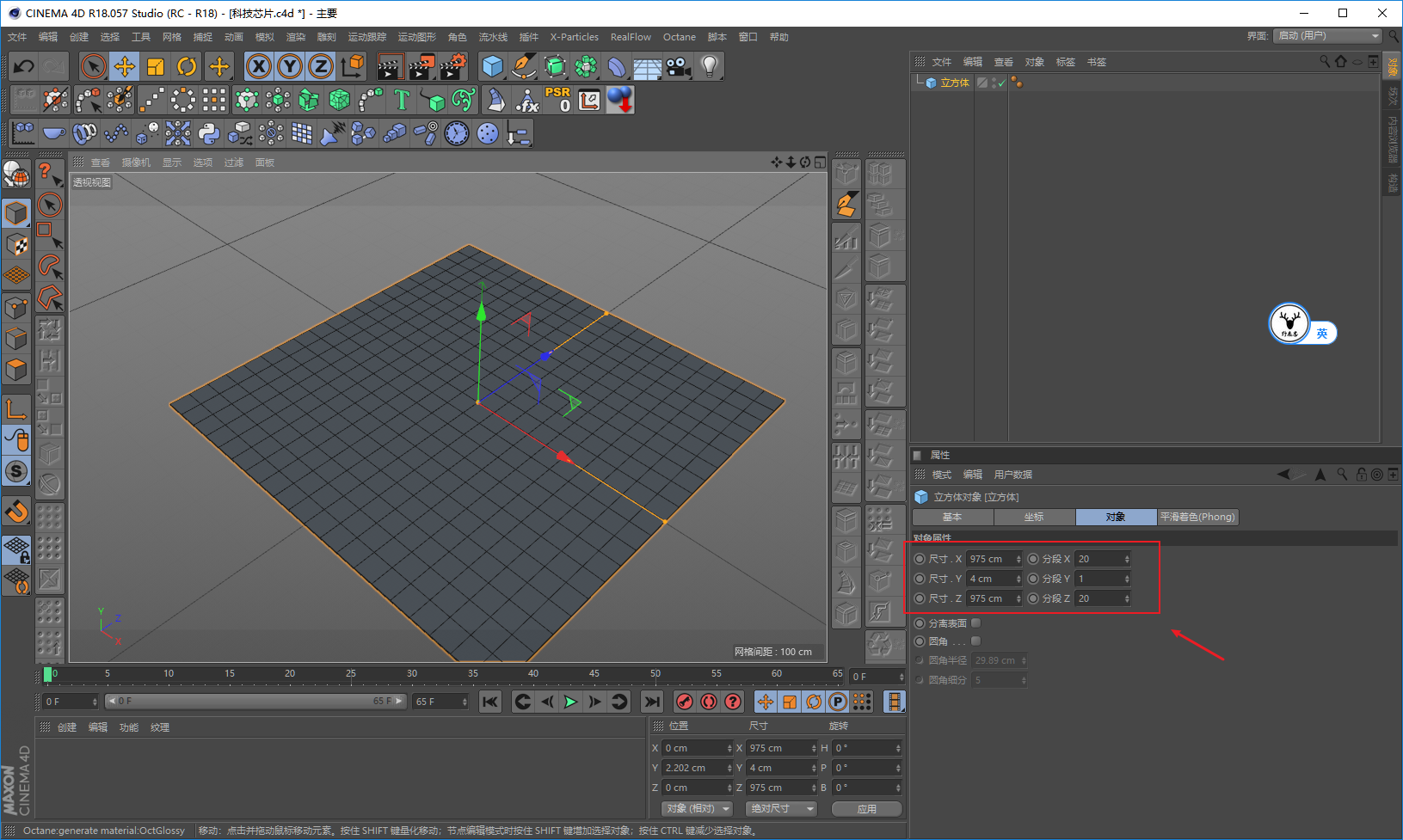Open the spline pen tool

tap(524, 66)
